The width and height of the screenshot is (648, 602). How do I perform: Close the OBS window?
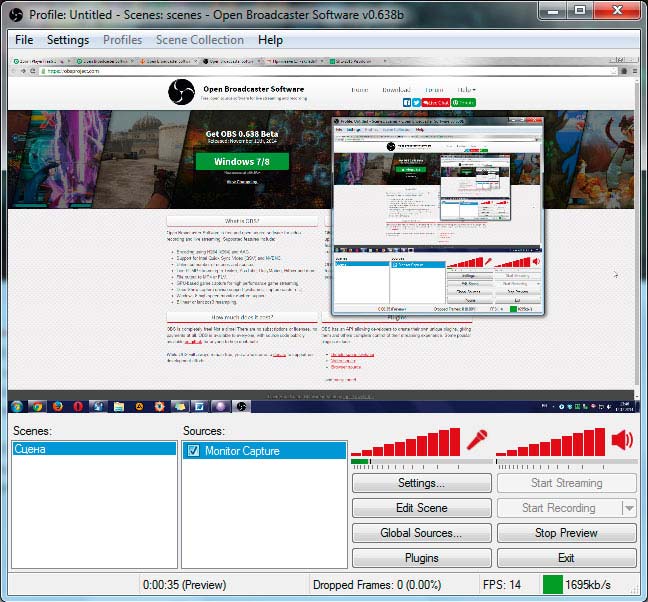click(617, 10)
